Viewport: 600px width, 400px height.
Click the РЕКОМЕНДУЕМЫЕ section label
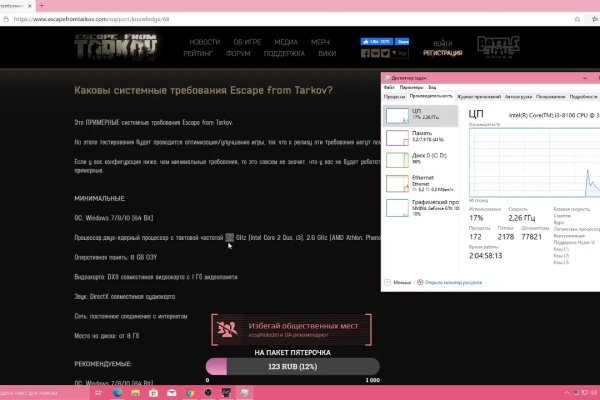click(x=103, y=364)
